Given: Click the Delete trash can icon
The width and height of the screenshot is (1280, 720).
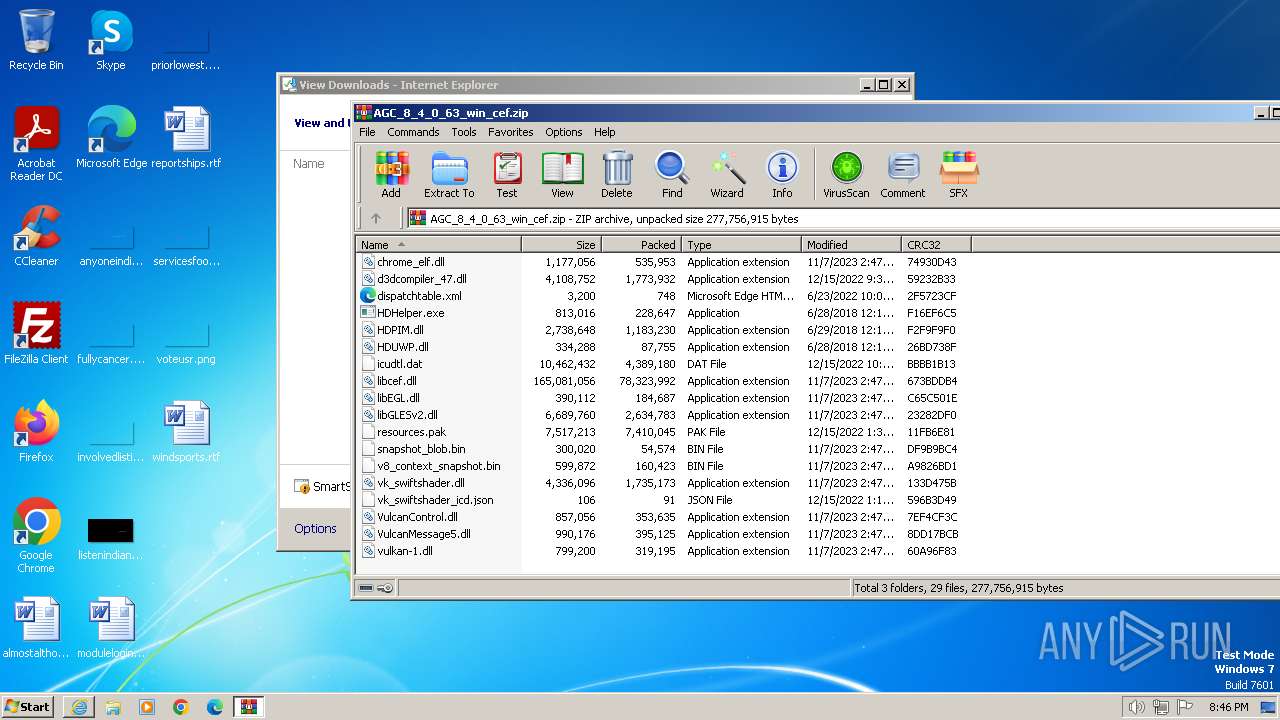Looking at the screenshot, I should pos(617,174).
